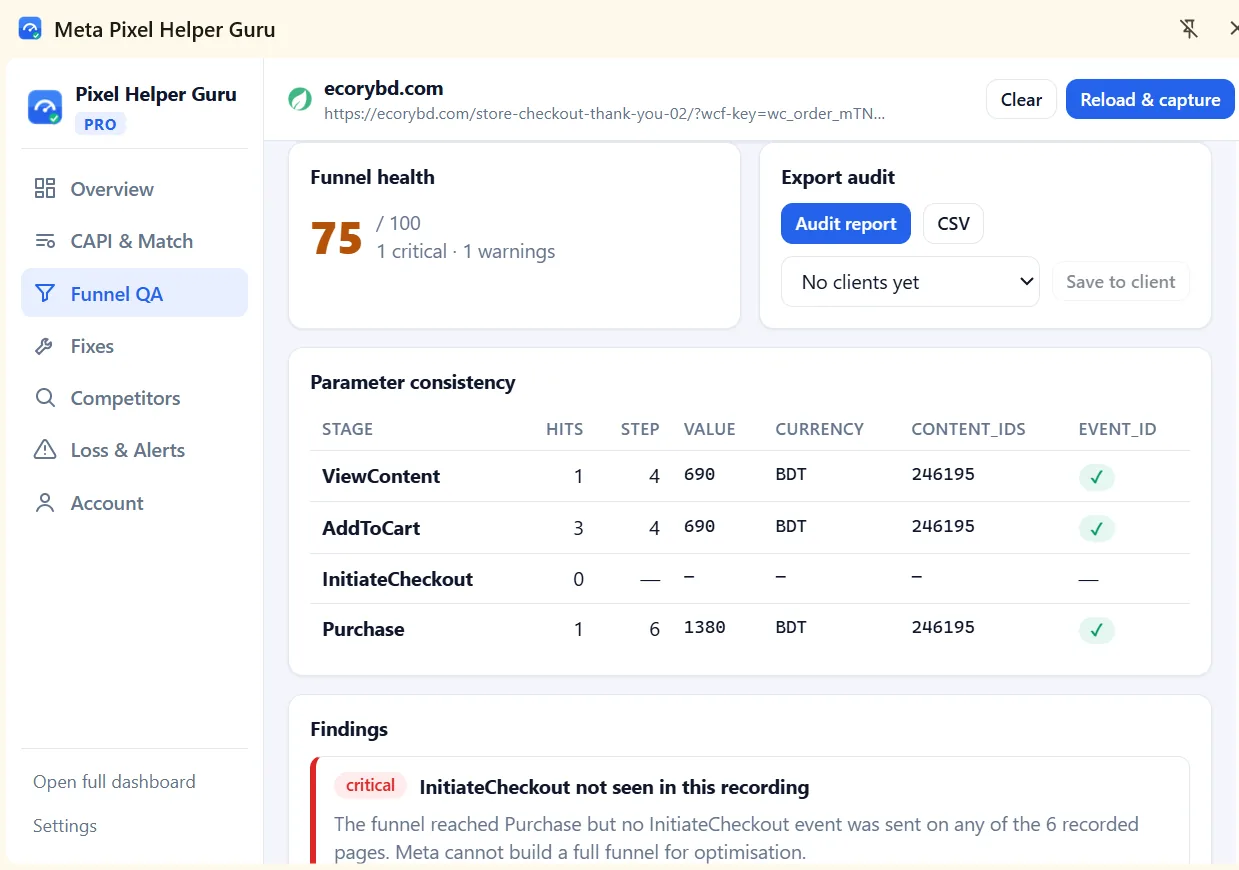Click the Purchase stage row label
The image size is (1239, 870).
(x=363, y=629)
